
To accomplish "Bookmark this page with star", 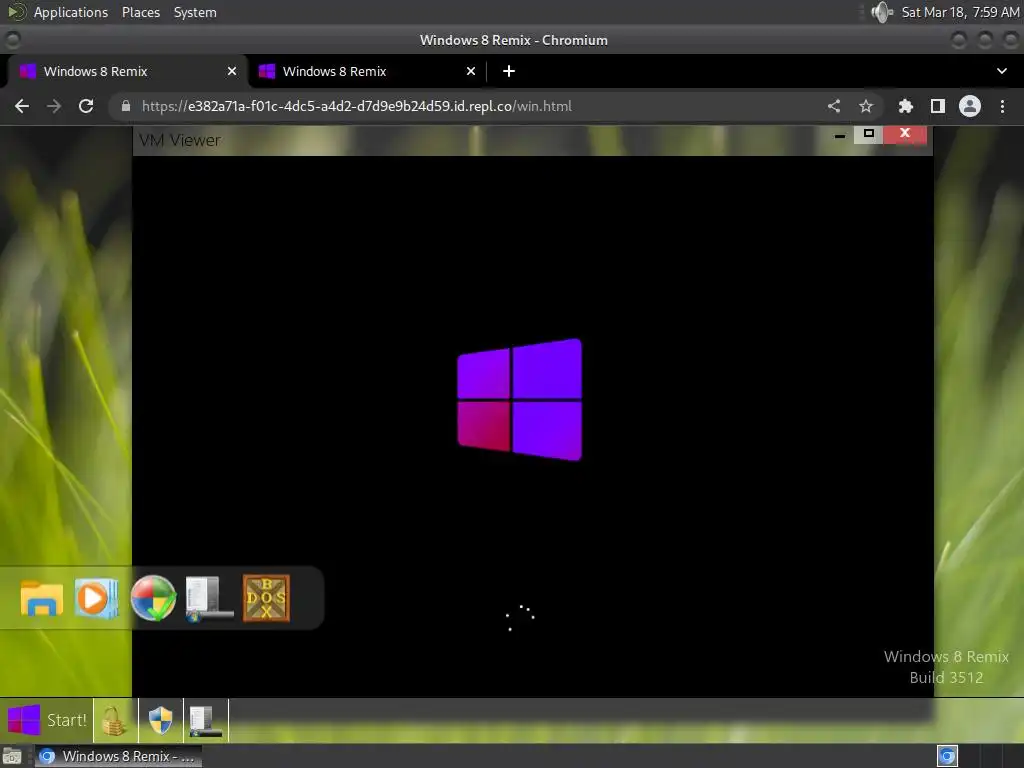I will [866, 106].
